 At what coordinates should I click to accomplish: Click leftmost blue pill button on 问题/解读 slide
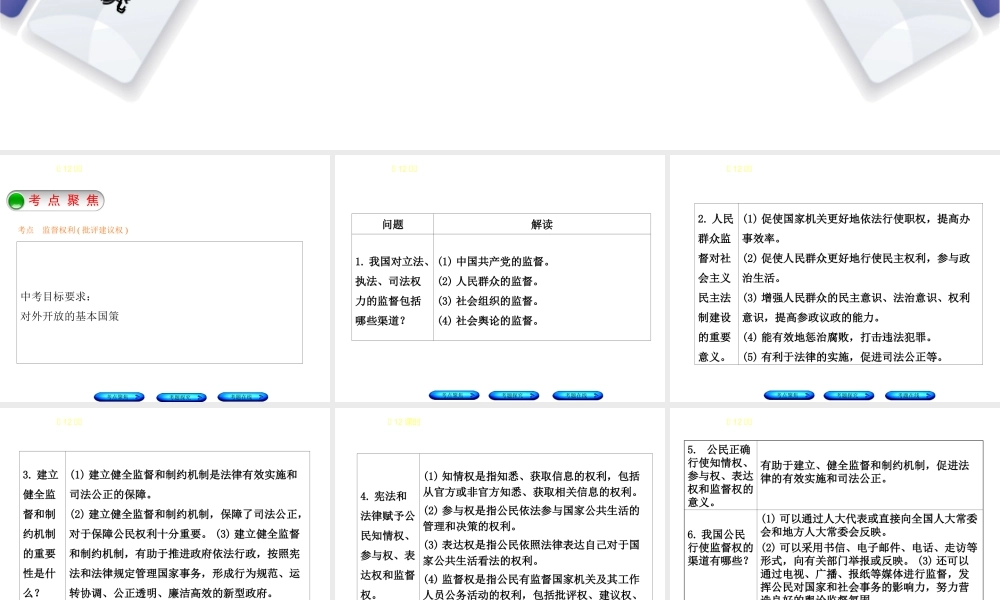coord(454,395)
